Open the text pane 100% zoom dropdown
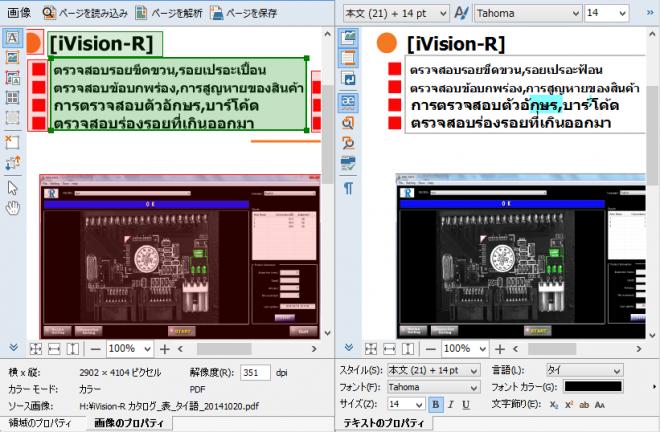The width and height of the screenshot is (660, 432). pos(464,349)
